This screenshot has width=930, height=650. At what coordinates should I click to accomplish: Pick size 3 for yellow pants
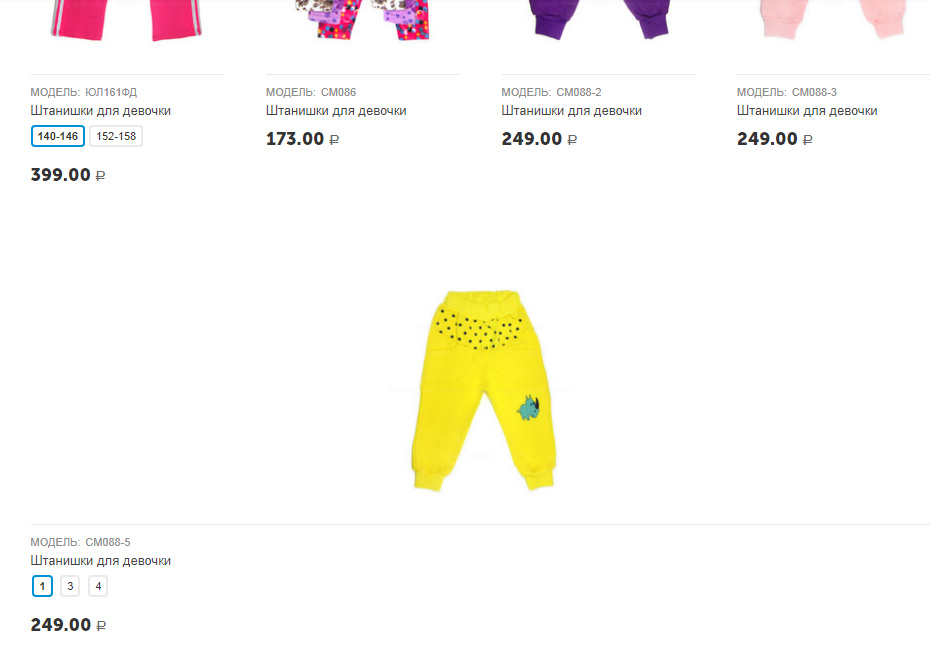point(70,586)
